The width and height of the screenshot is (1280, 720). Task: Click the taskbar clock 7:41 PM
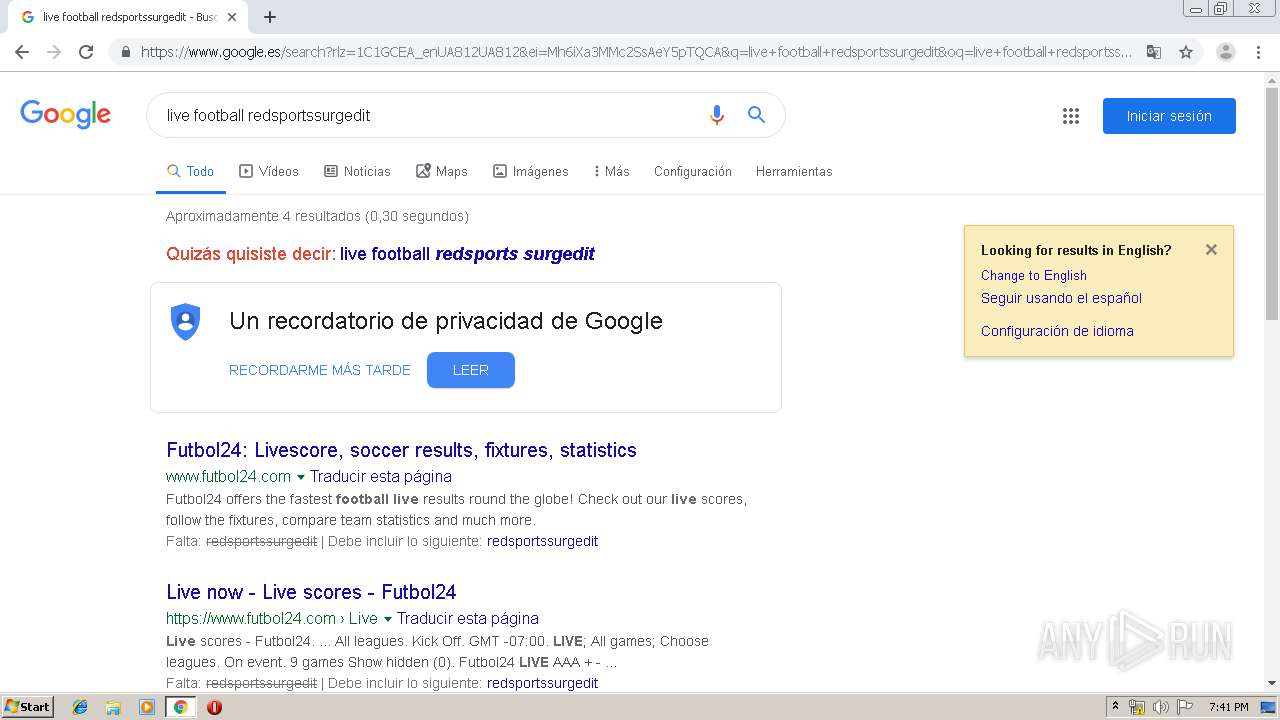click(x=1229, y=707)
